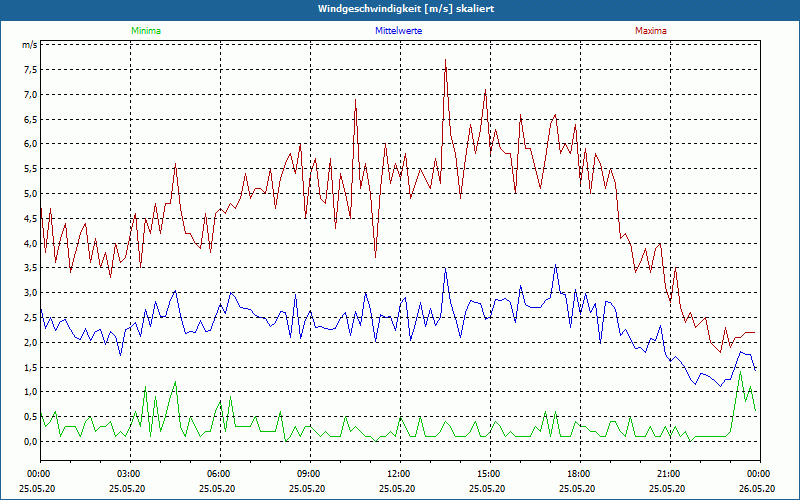The height and width of the screenshot is (500, 800).
Task: Click the 4,5 y-axis label
Action: click(x=31, y=218)
